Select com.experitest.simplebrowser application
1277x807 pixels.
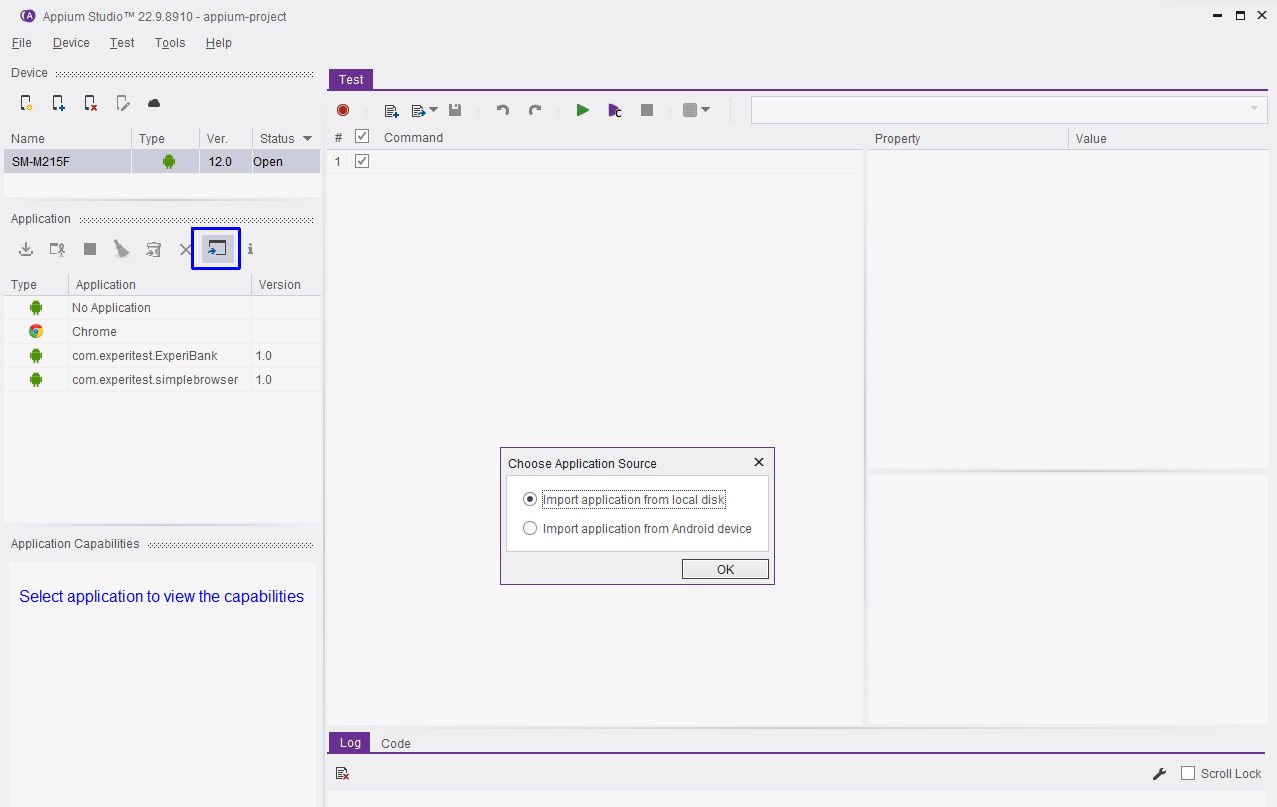coord(162,379)
